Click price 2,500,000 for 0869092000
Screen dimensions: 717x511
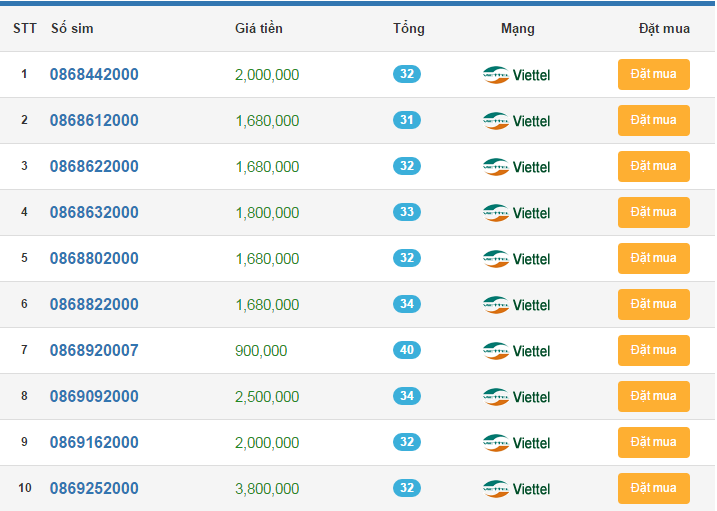[267, 397]
